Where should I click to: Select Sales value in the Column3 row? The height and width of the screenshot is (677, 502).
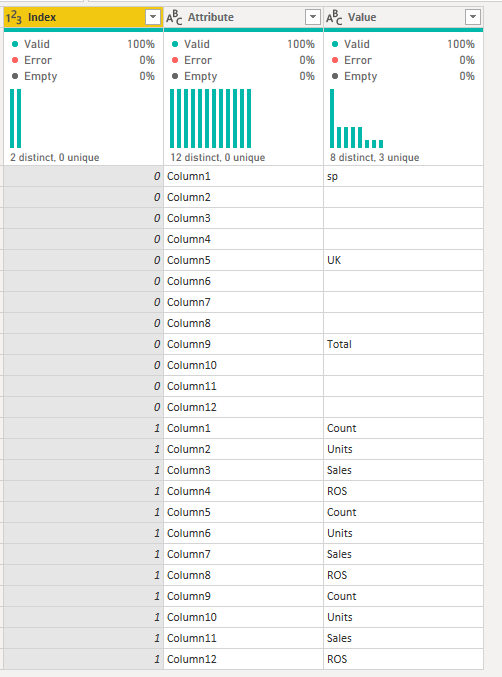404,470
